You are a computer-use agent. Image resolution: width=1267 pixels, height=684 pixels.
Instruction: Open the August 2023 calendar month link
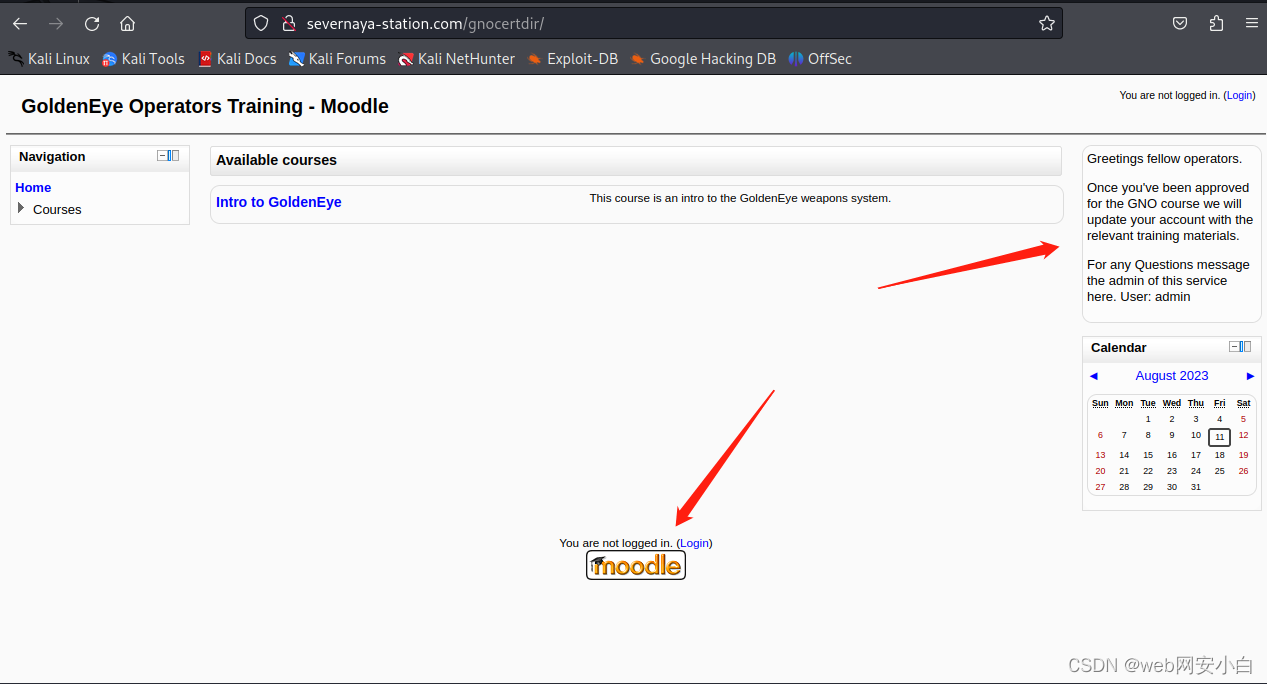[x=1172, y=376]
